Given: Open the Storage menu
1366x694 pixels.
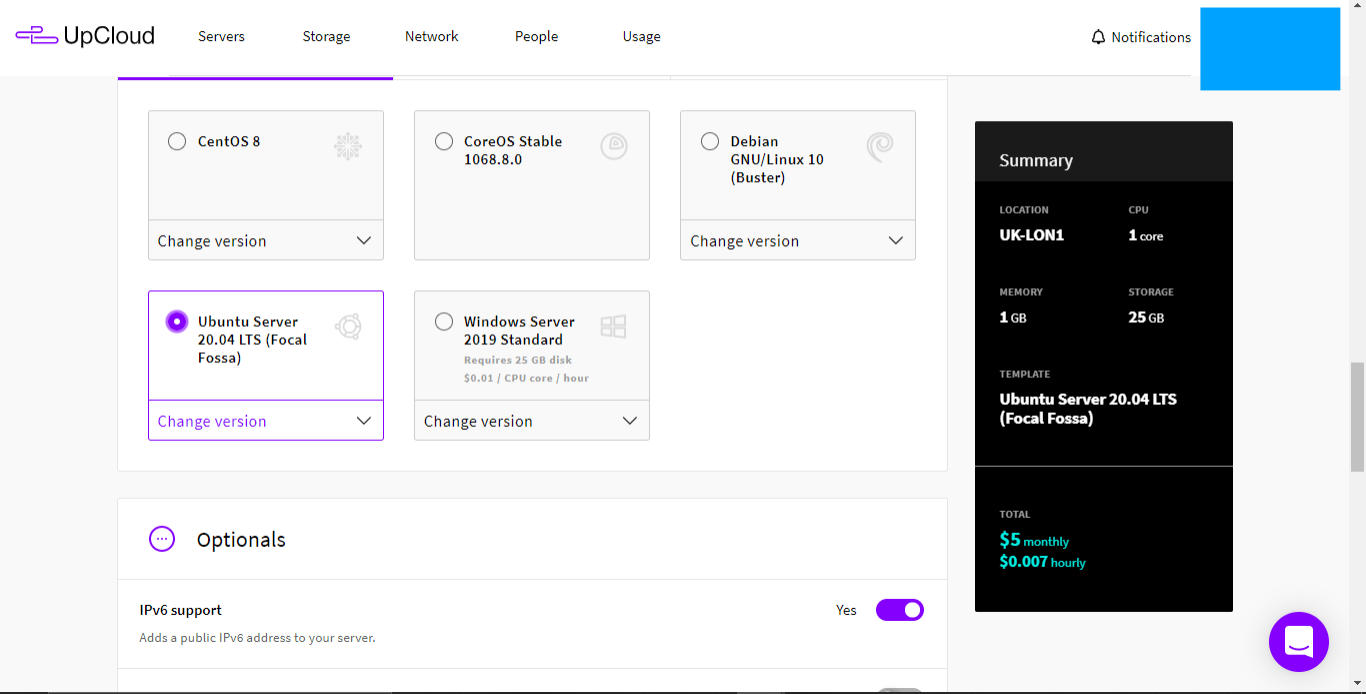Looking at the screenshot, I should (326, 36).
